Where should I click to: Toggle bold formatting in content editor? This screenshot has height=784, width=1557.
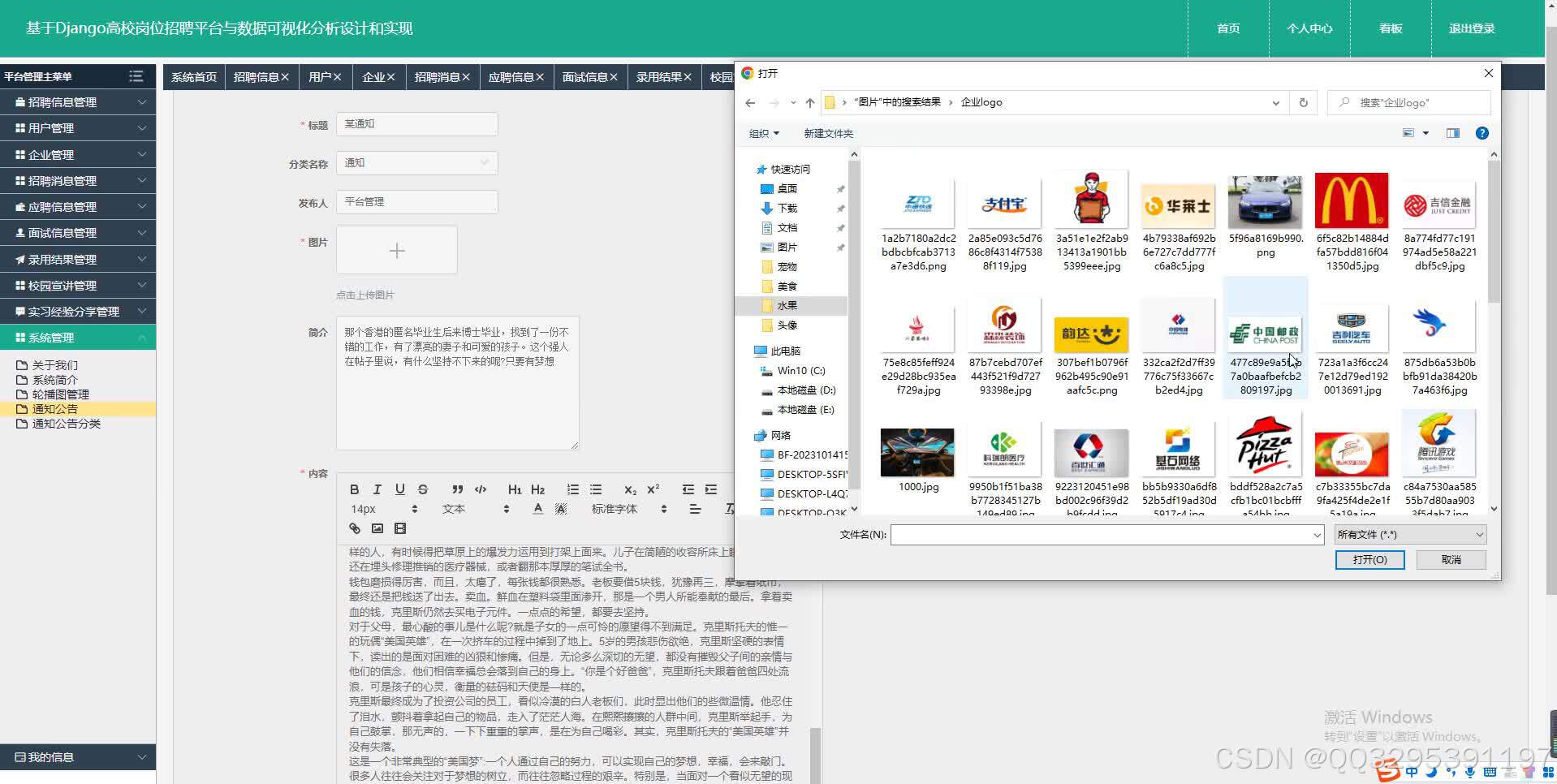[x=354, y=489]
